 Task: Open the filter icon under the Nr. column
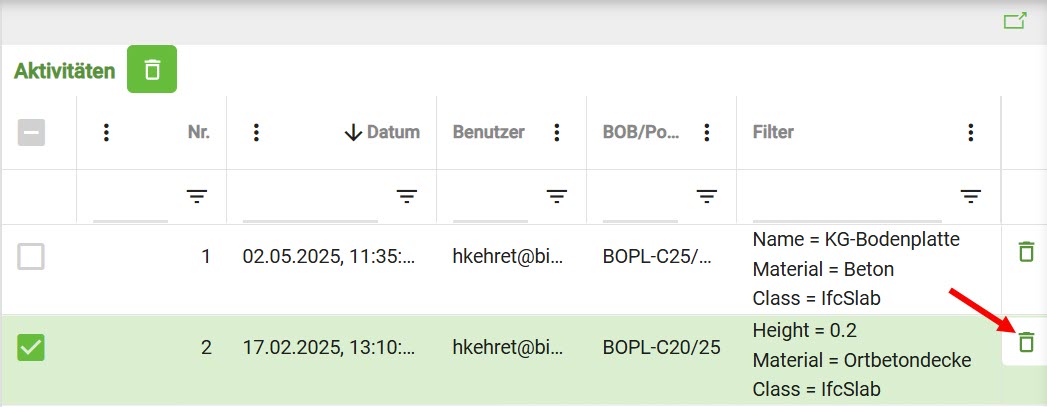click(197, 197)
